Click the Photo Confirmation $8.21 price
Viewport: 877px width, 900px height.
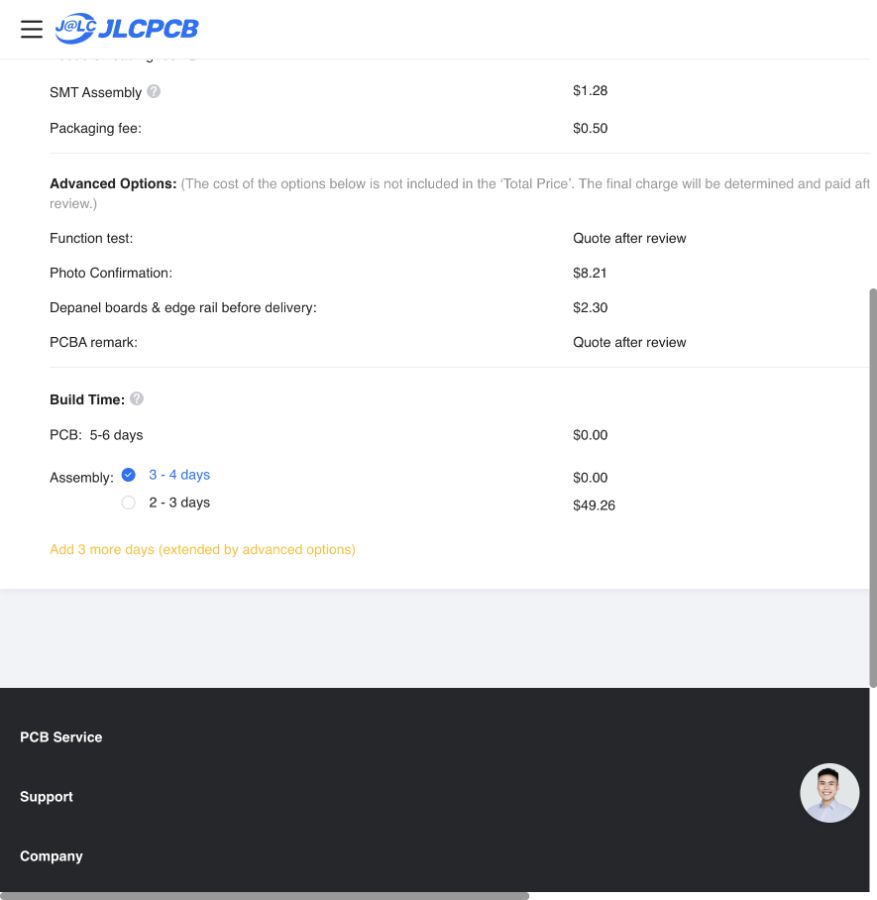[589, 273]
